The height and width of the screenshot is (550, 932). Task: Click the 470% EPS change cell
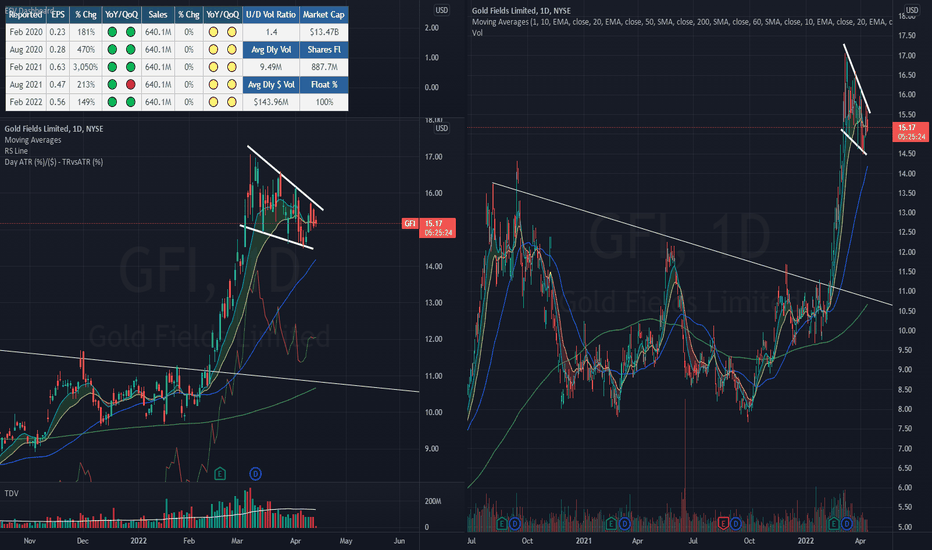86,49
